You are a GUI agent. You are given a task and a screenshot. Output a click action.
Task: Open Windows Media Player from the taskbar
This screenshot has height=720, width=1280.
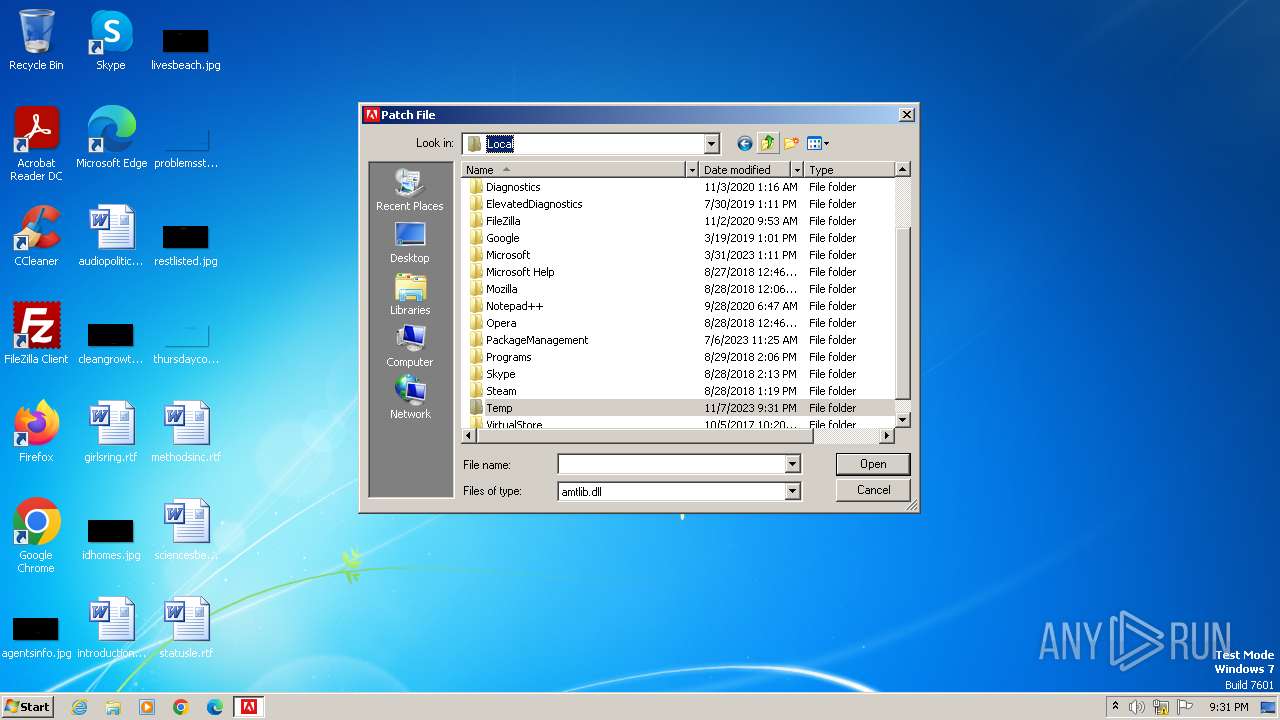coord(147,707)
